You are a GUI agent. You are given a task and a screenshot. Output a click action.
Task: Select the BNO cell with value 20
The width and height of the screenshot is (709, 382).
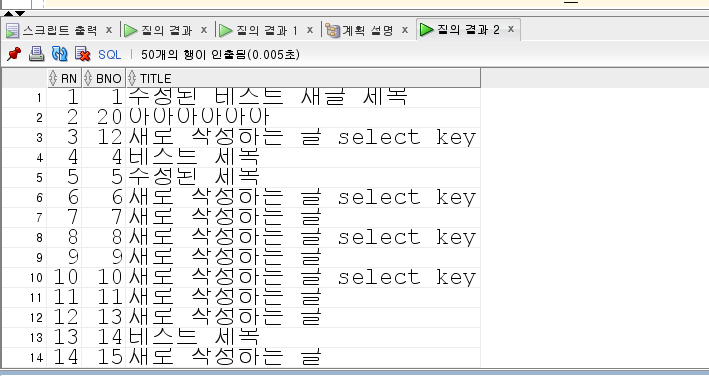[x=104, y=117]
